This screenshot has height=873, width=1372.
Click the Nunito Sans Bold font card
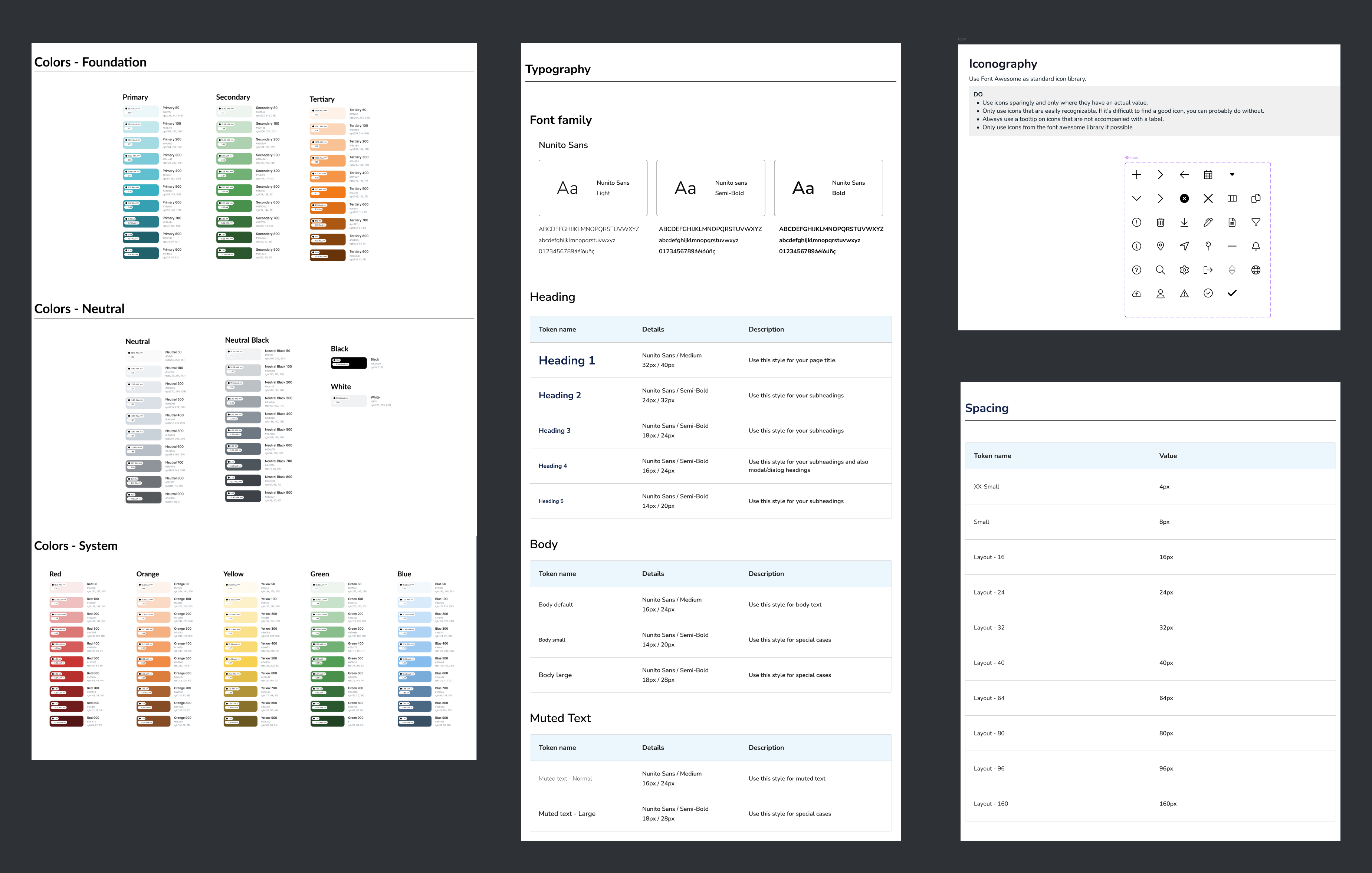[x=828, y=188]
